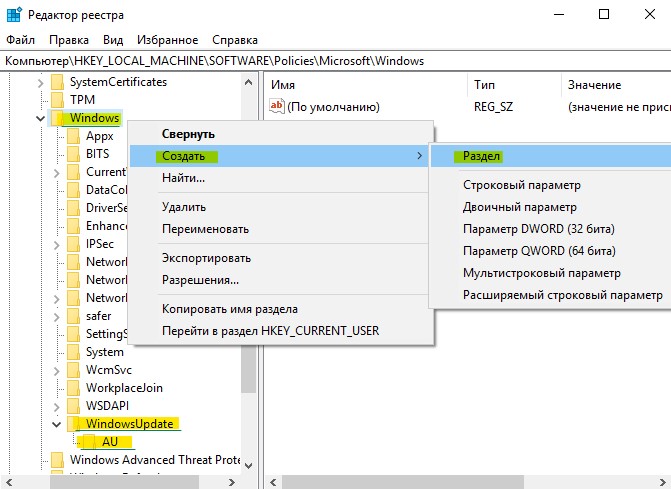This screenshot has height=489, width=671.
Task: Click the Registry Editor app icon in title bar
Action: (x=14, y=14)
